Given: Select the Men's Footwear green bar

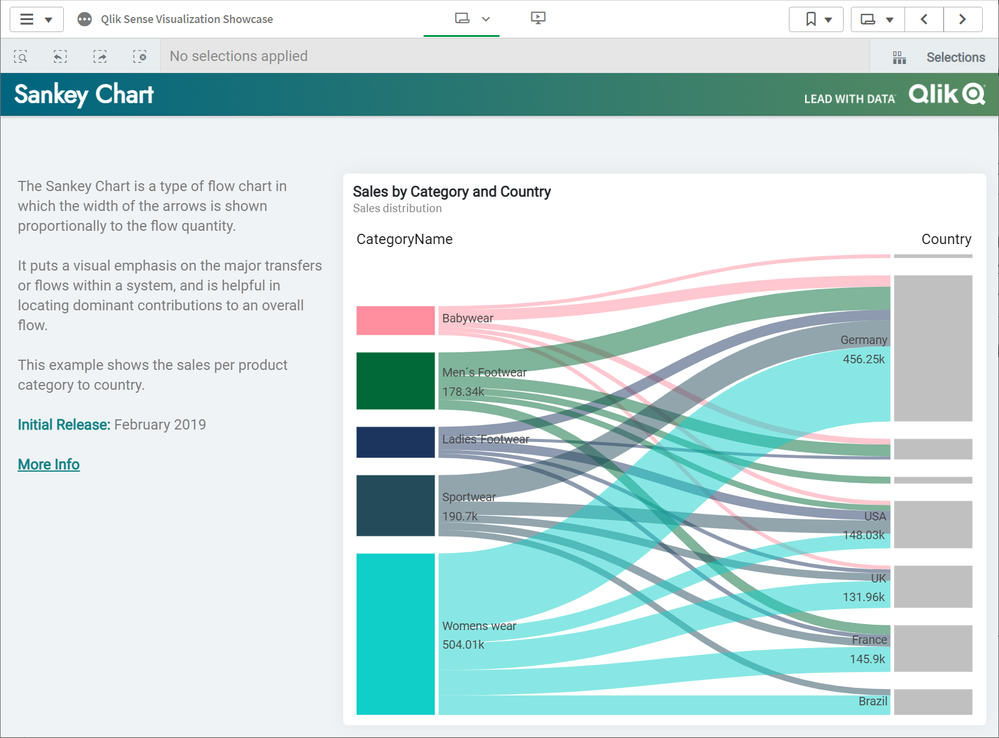Looking at the screenshot, I should [396, 380].
